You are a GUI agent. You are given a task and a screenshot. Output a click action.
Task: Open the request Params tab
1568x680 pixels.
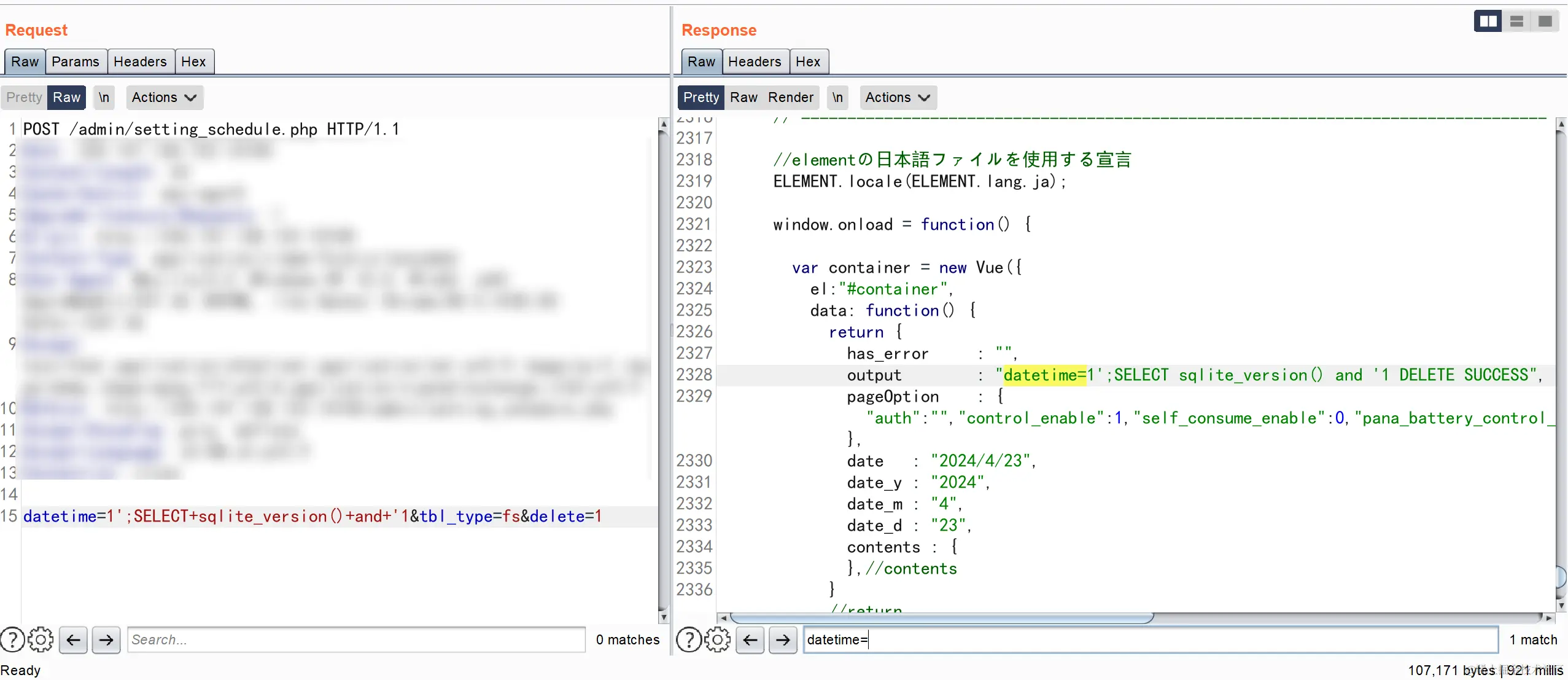point(76,61)
